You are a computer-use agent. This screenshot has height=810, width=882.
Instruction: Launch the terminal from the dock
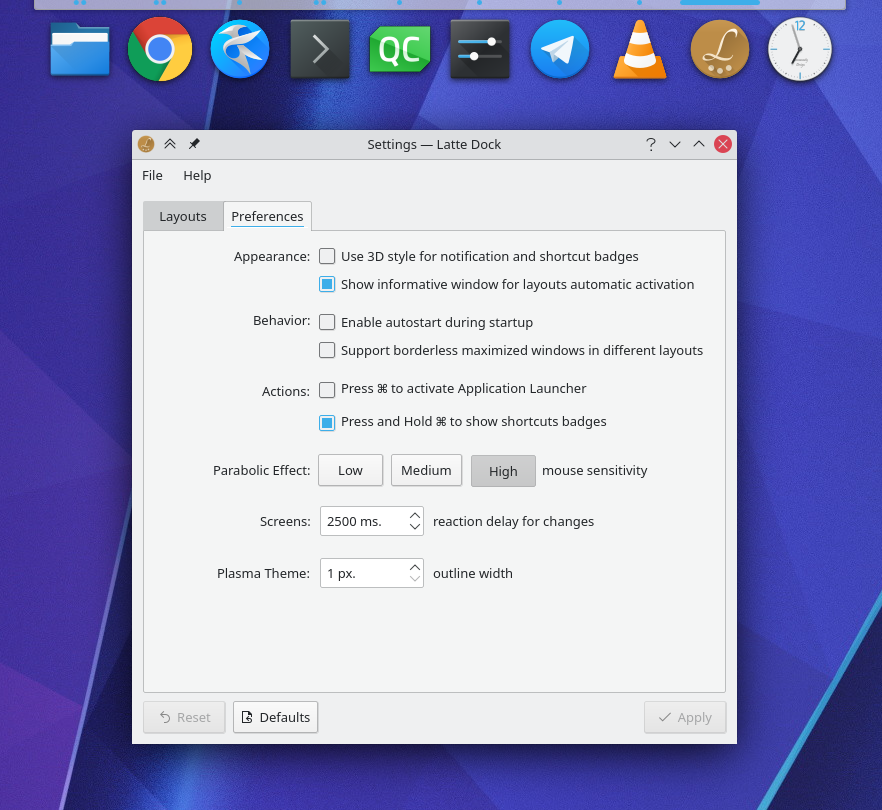320,49
